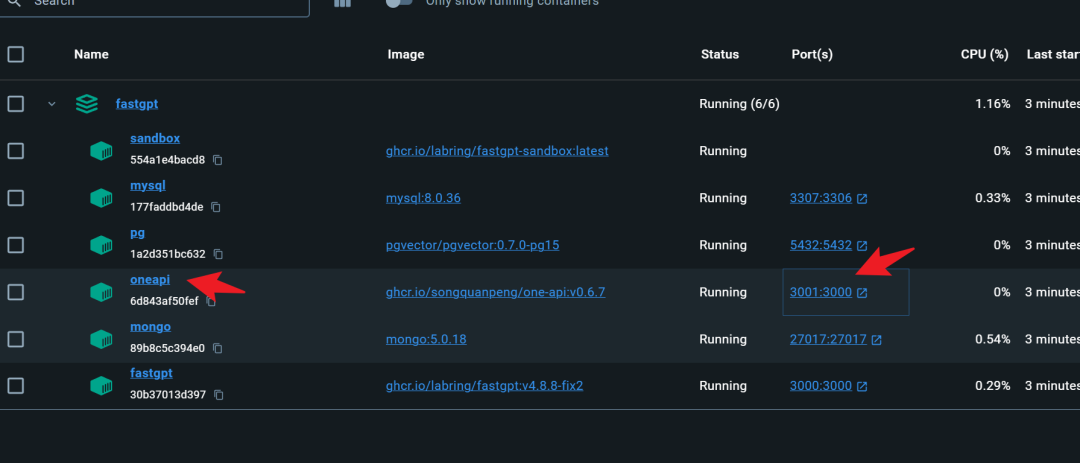Check the select-all checkbox in header
The width and height of the screenshot is (1080, 463).
pyautogui.click(x=16, y=55)
